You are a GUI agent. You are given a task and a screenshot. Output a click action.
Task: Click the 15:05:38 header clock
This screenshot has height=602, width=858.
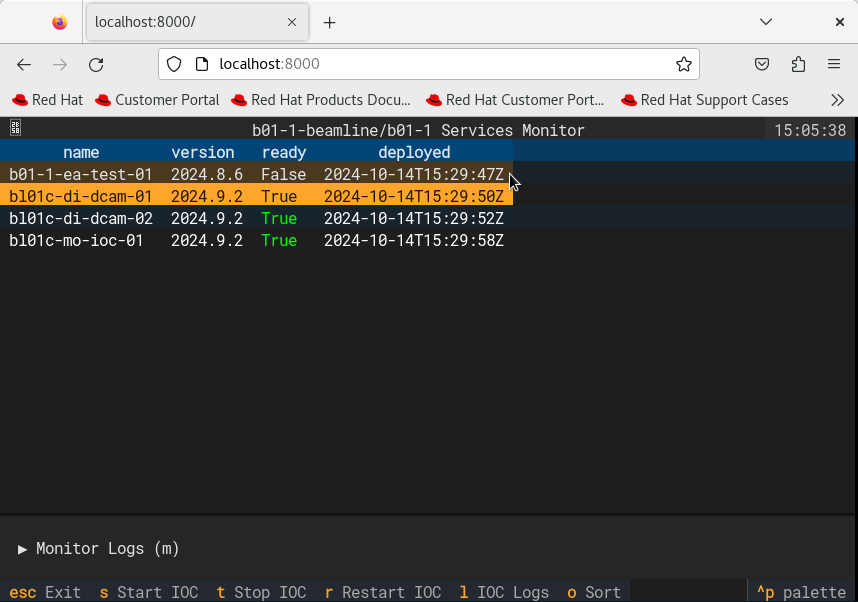(810, 130)
